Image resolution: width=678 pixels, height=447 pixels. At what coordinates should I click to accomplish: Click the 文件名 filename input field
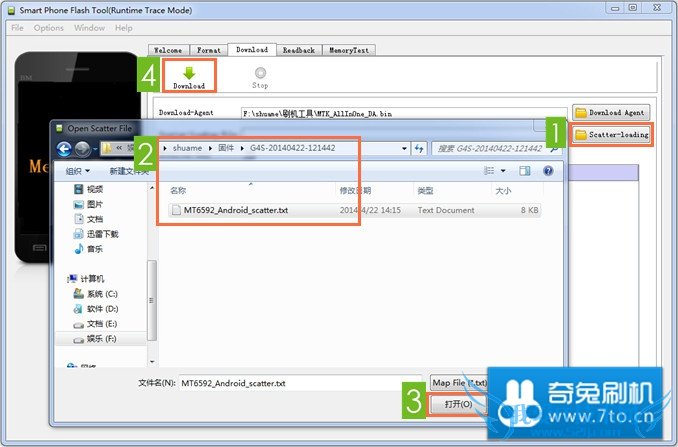300,383
